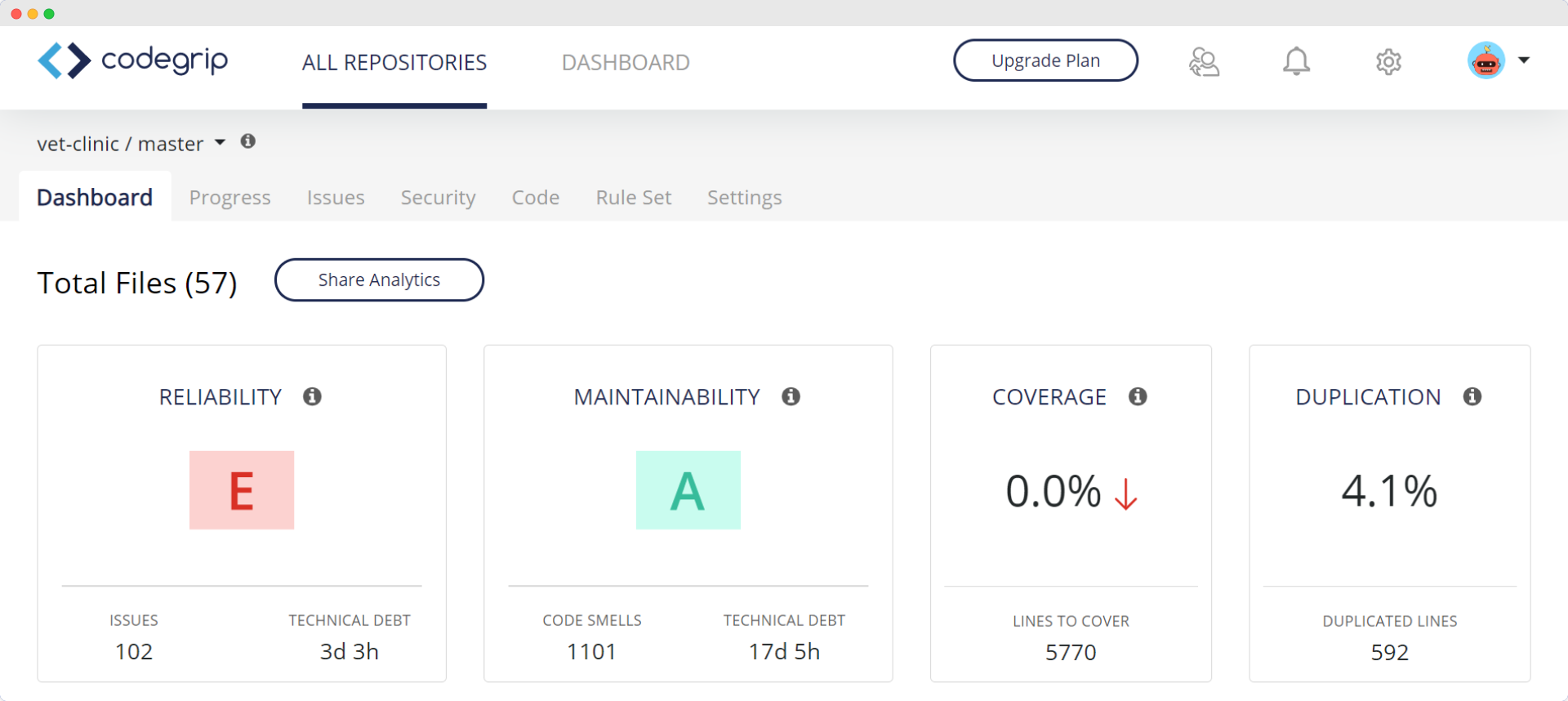
Task: Open the DASHBOARD top navigation item
Action: (x=626, y=63)
